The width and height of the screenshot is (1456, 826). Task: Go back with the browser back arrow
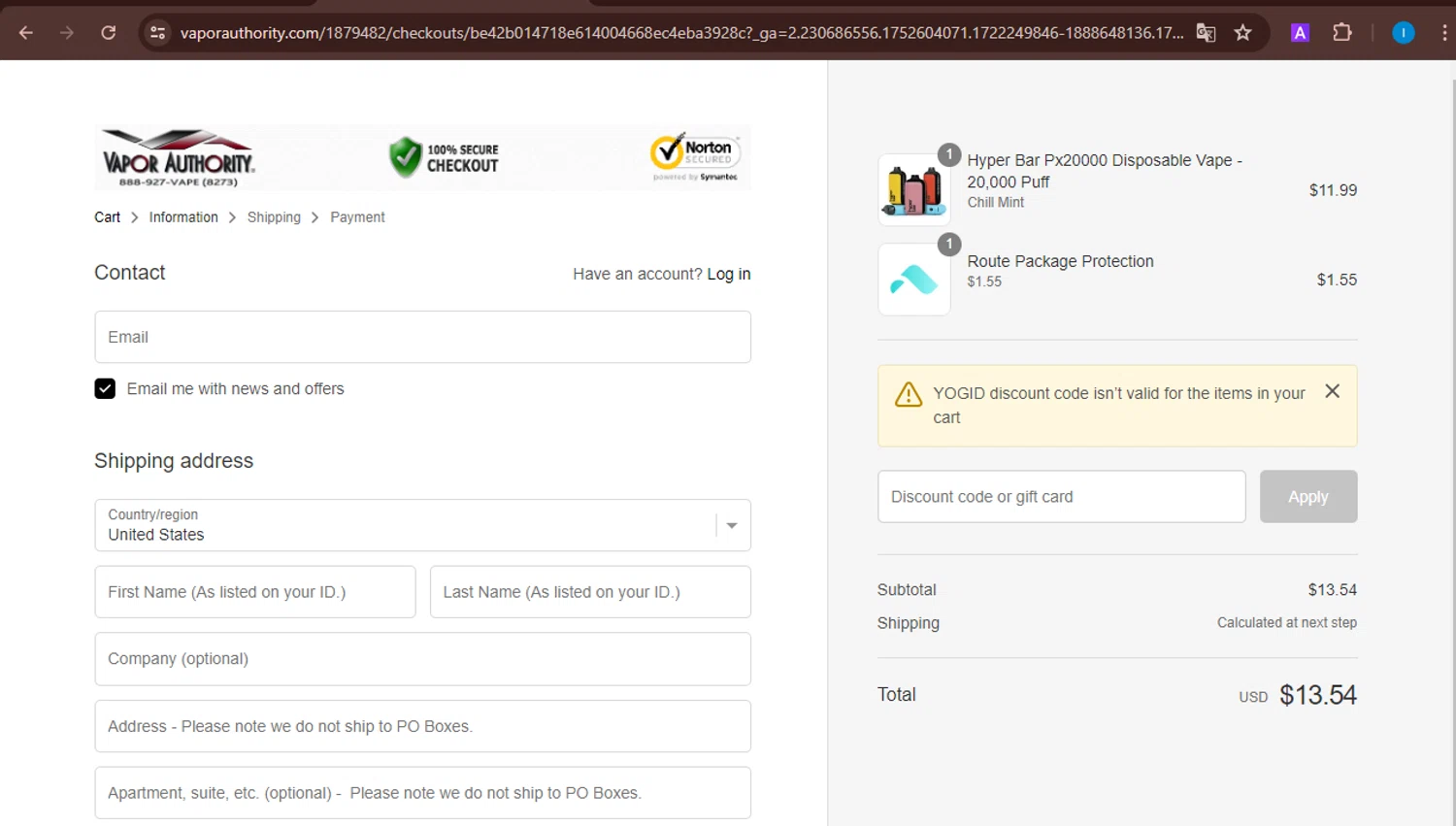(x=26, y=33)
